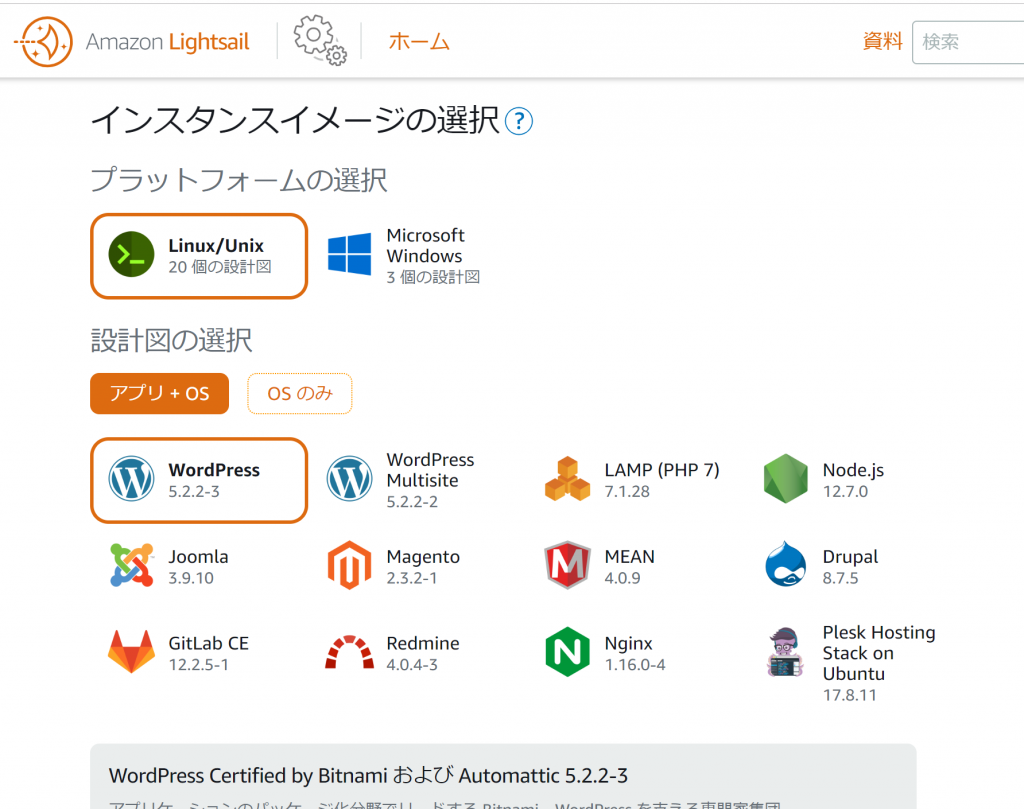Screen dimensions: 1024x809
Task: Choose the MEAN shield icon
Action: (x=568, y=565)
